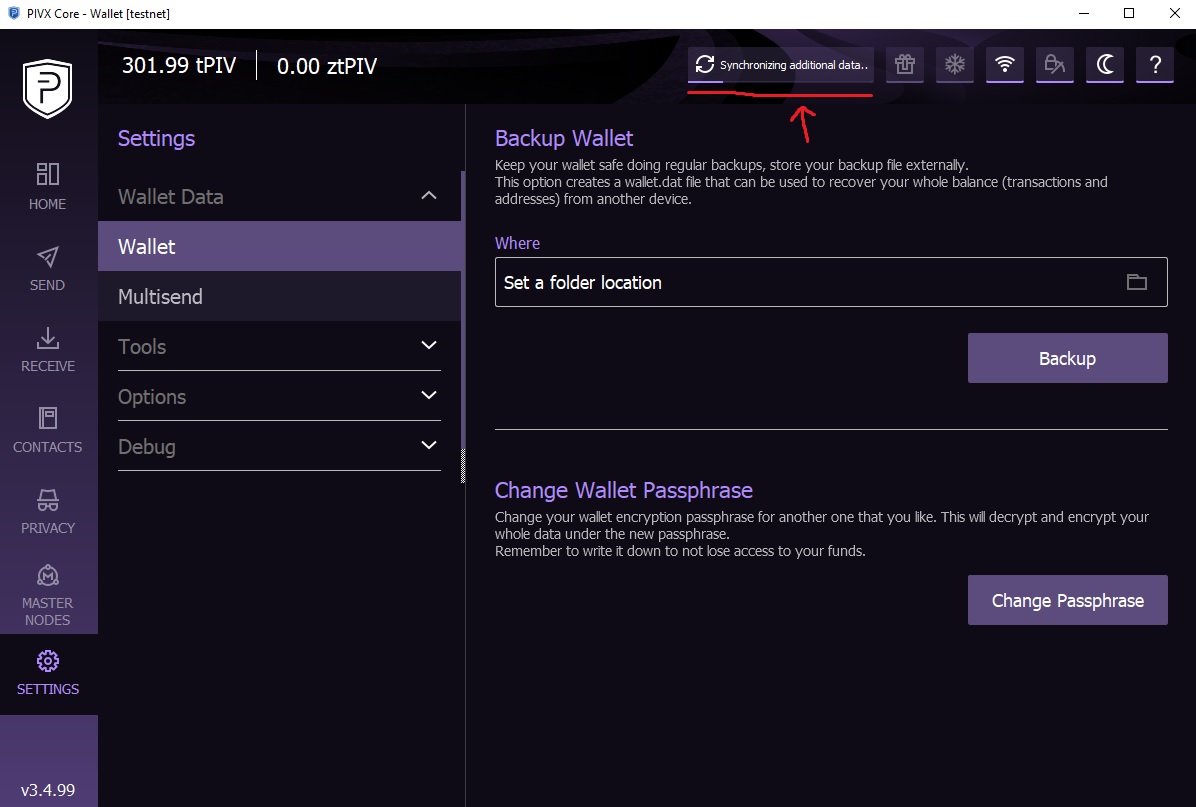Click the Change Passphrase button

(x=1067, y=600)
